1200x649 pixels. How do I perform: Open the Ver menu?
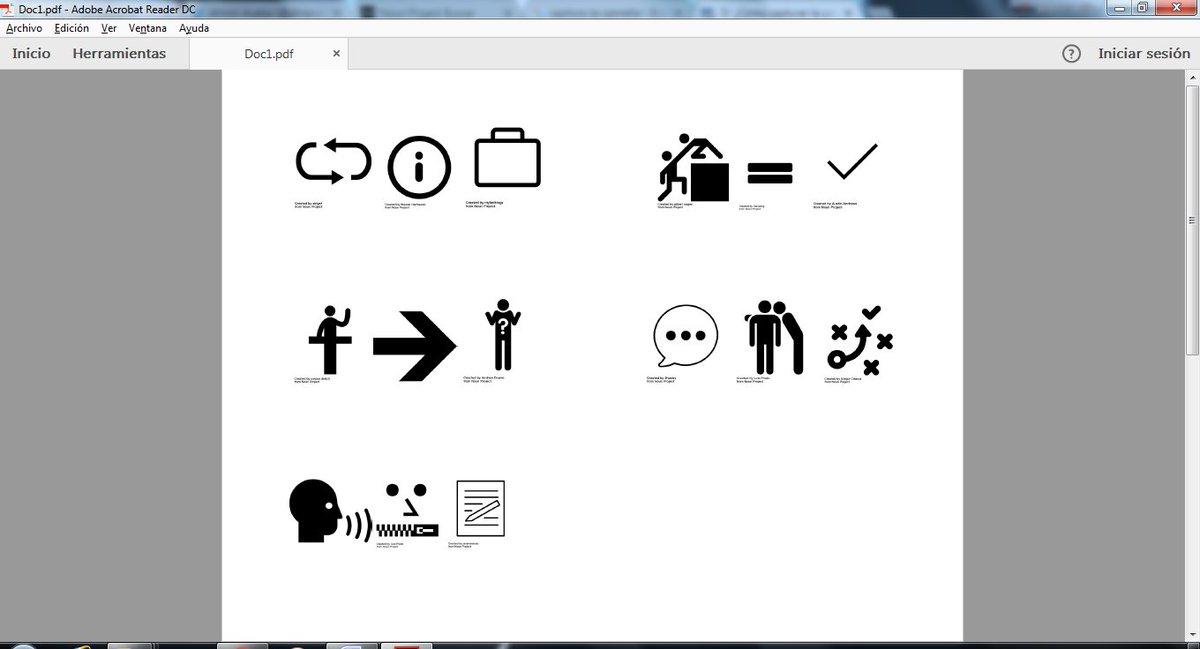[x=109, y=28]
